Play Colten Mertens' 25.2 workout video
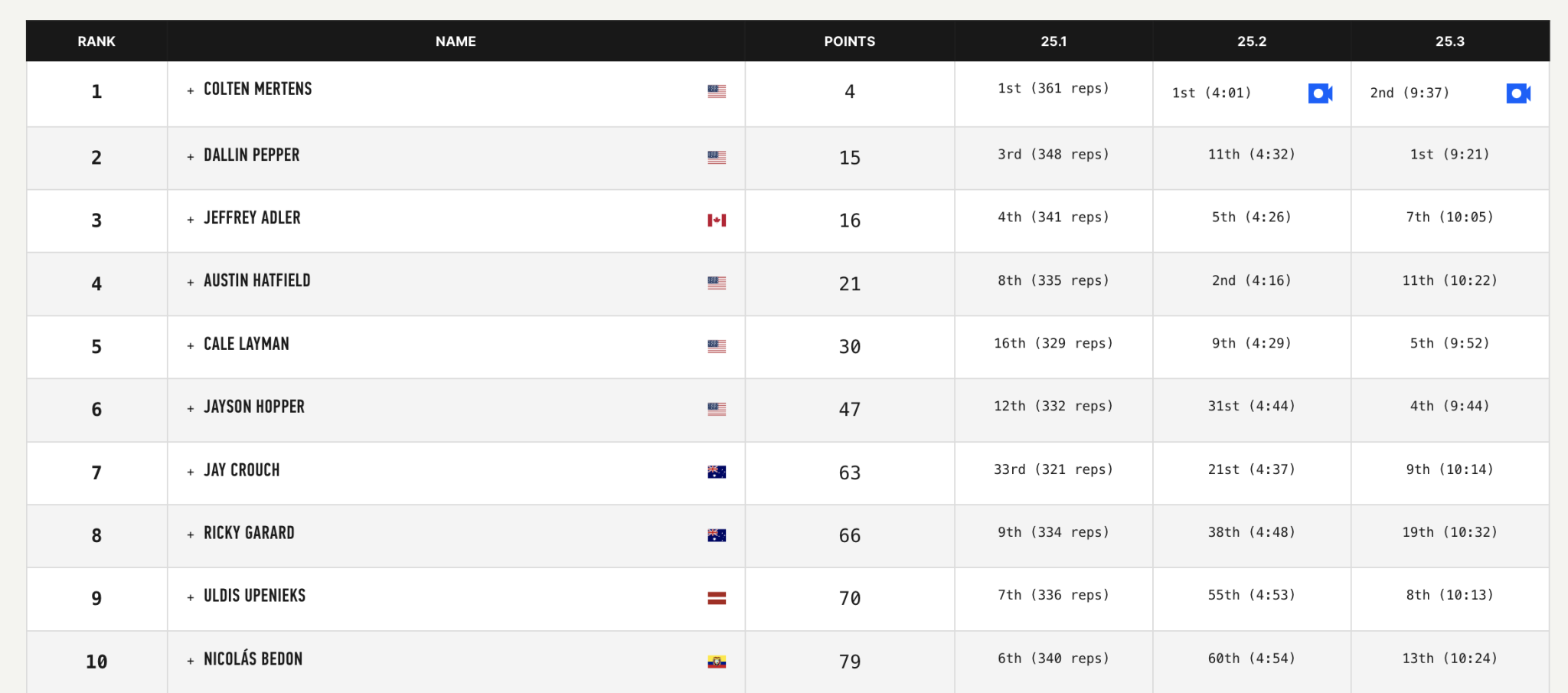 [x=1319, y=93]
